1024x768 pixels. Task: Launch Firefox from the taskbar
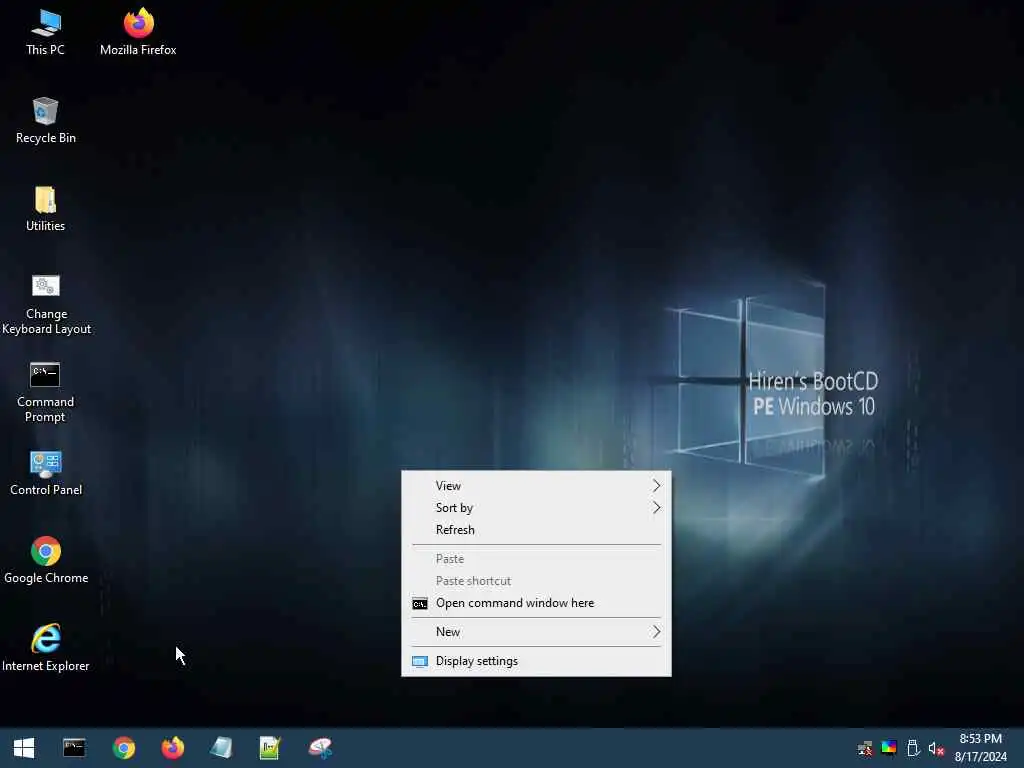172,748
